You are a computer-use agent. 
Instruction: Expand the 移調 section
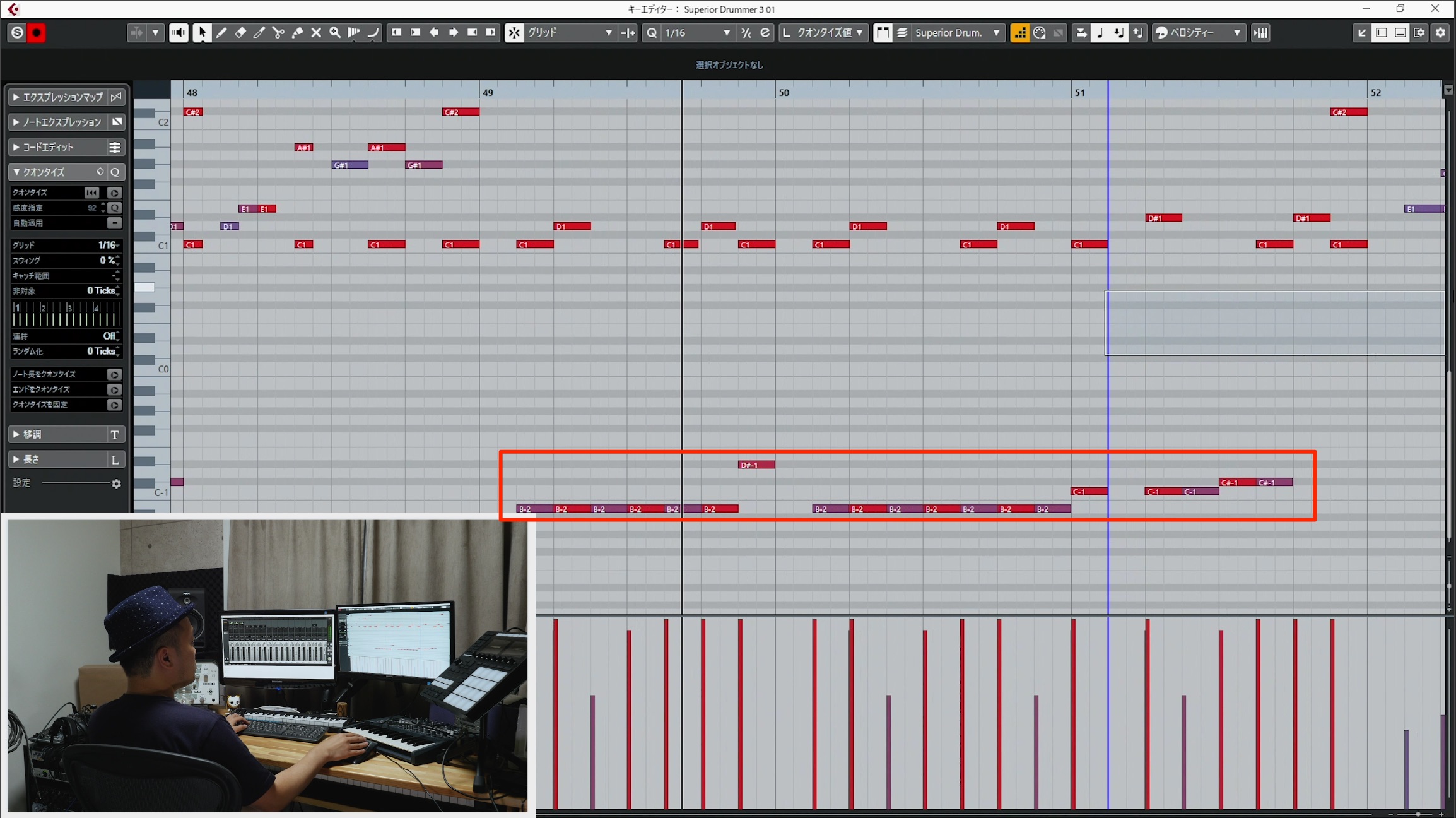(66, 434)
